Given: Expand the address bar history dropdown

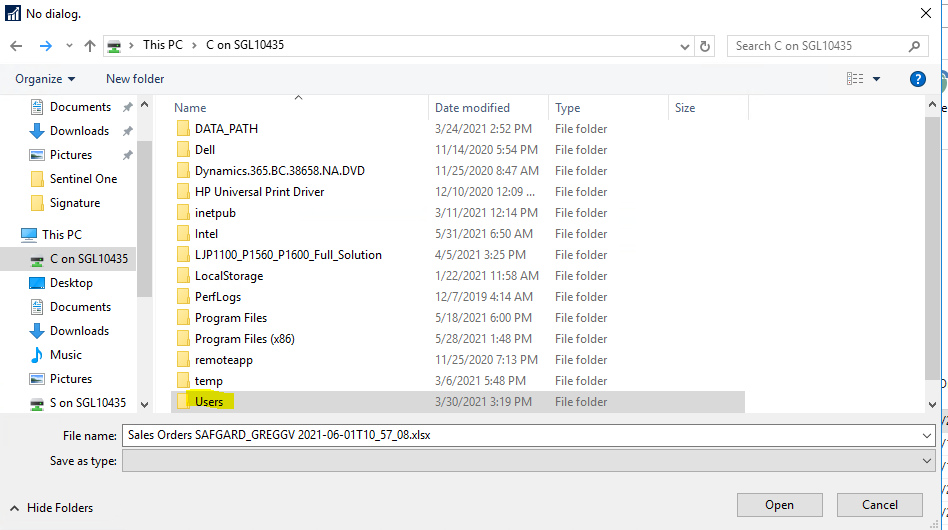Looking at the screenshot, I should [x=684, y=47].
